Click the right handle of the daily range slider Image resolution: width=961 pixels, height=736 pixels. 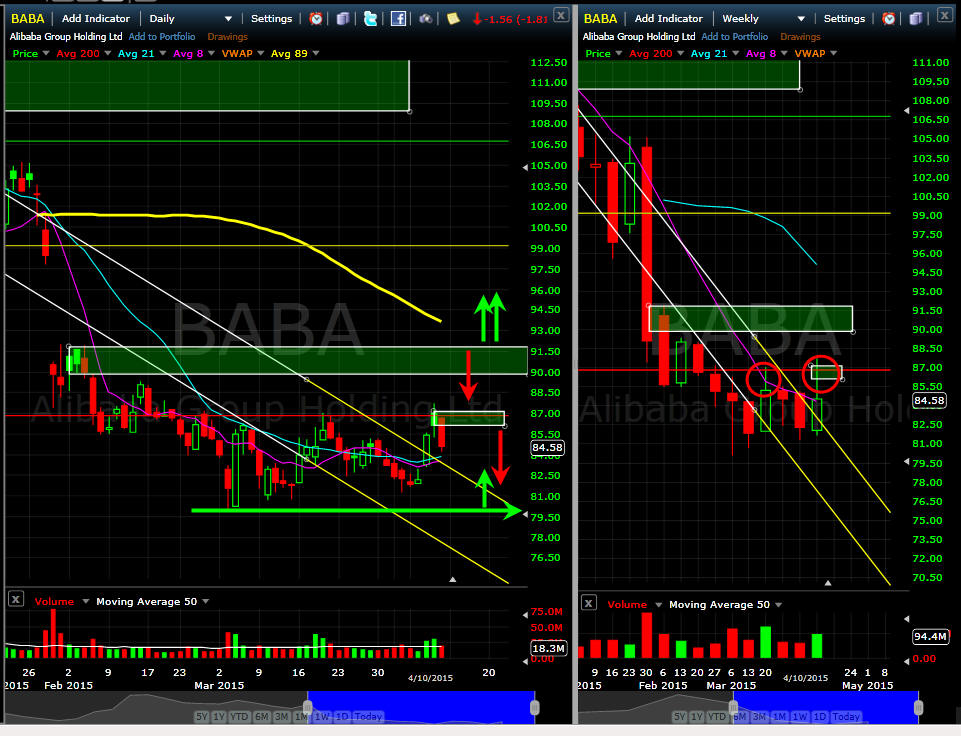[534, 707]
